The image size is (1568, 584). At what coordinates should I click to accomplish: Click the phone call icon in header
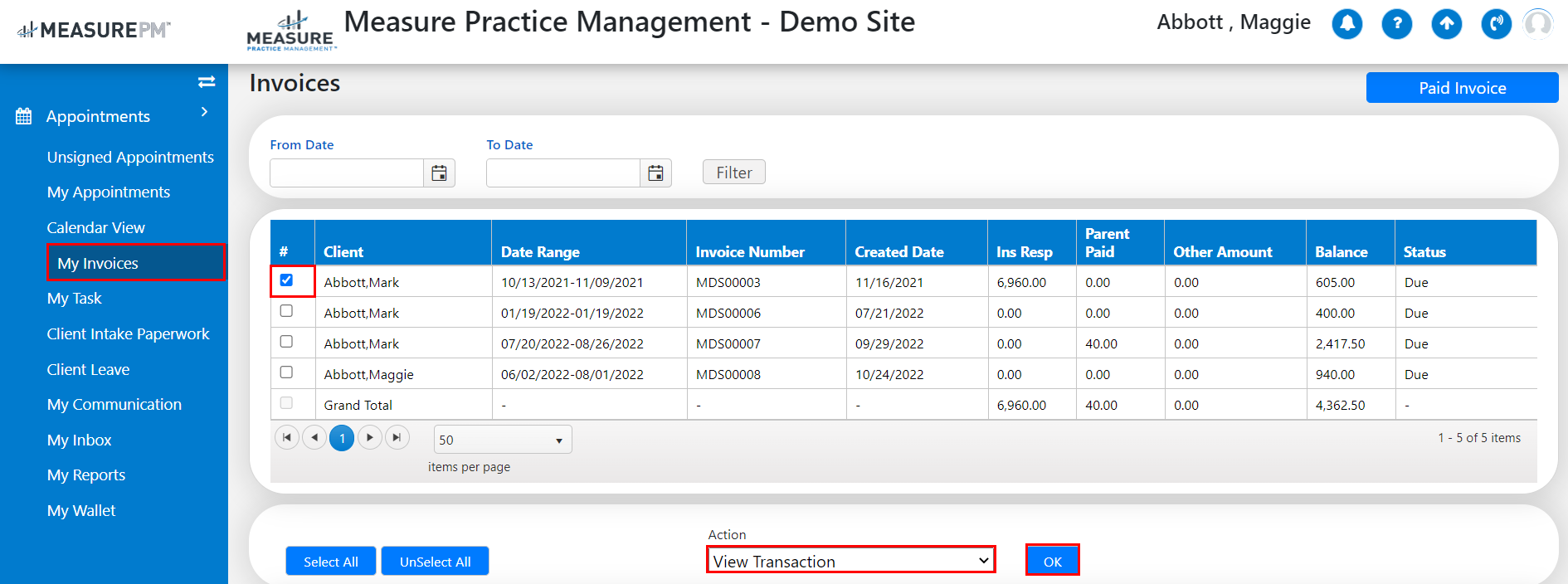point(1497,23)
